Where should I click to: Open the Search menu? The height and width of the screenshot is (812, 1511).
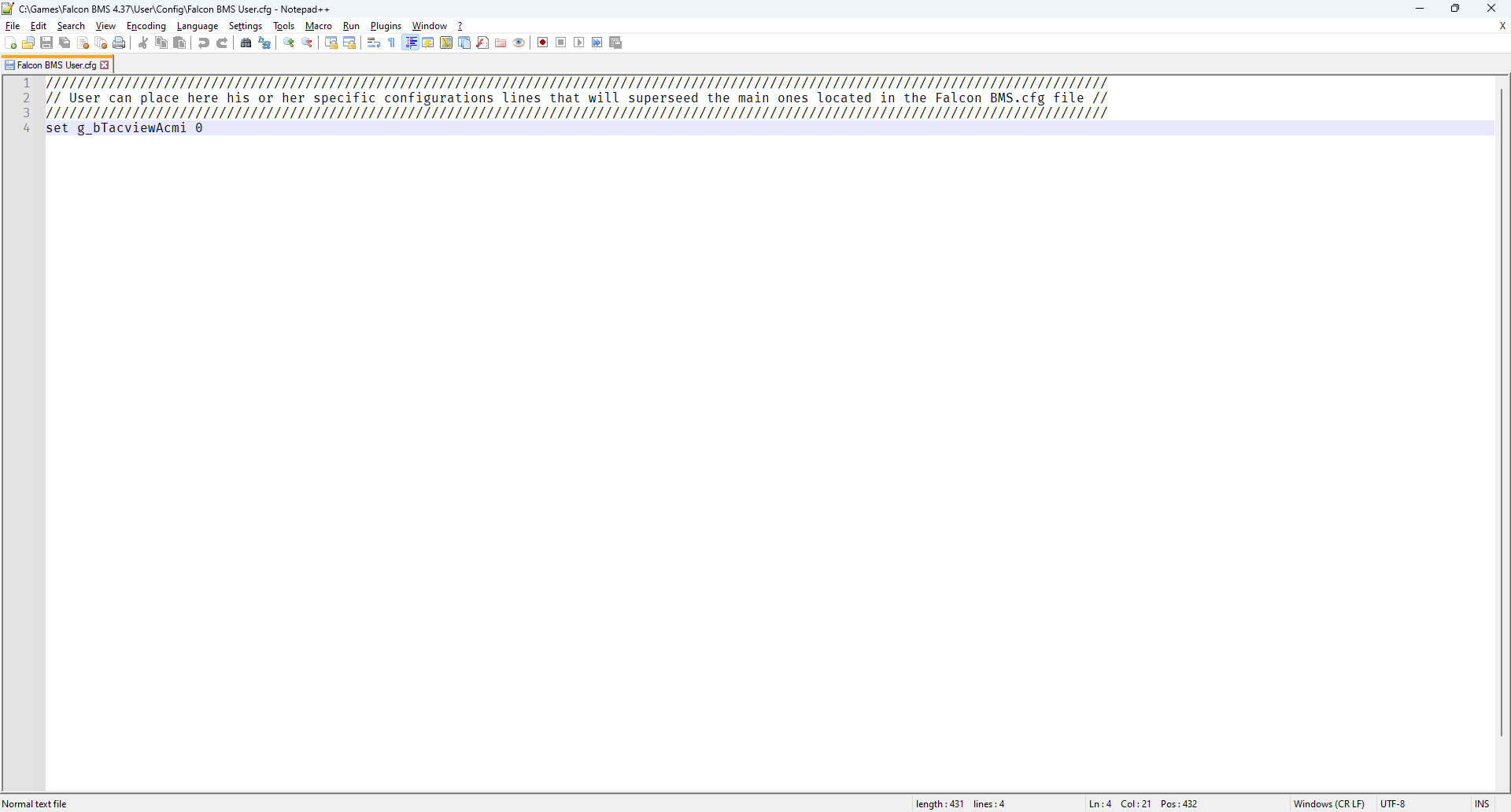click(x=71, y=26)
